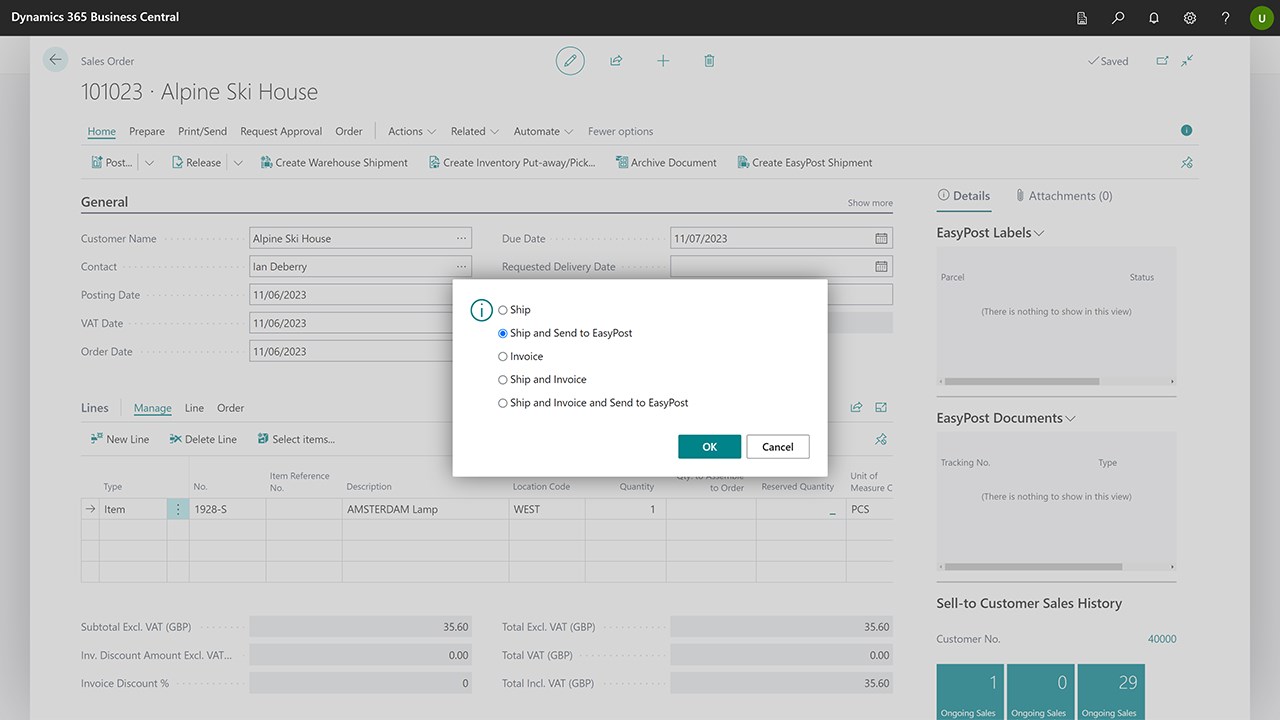The image size is (1280, 720).
Task: Select Ship and Invoice and Send to EasyPost
Action: [503, 403]
